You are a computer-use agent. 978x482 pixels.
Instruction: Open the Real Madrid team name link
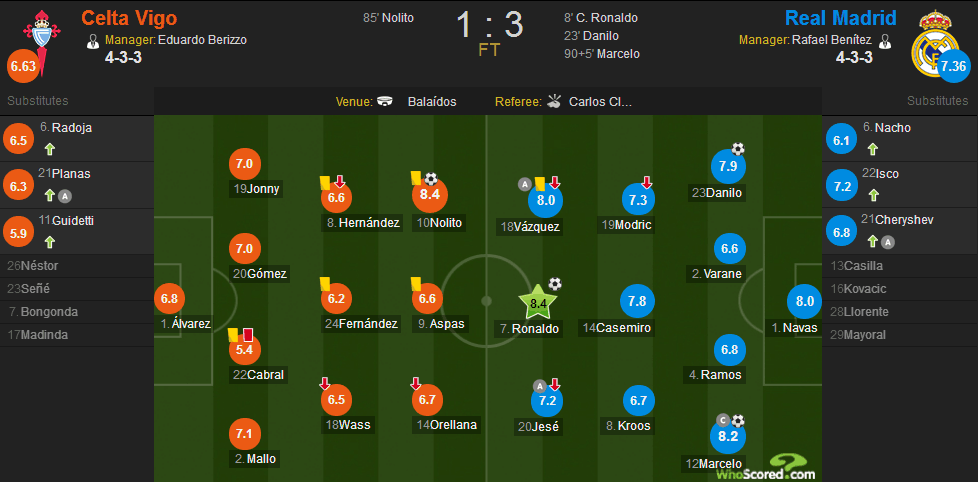coord(841,17)
